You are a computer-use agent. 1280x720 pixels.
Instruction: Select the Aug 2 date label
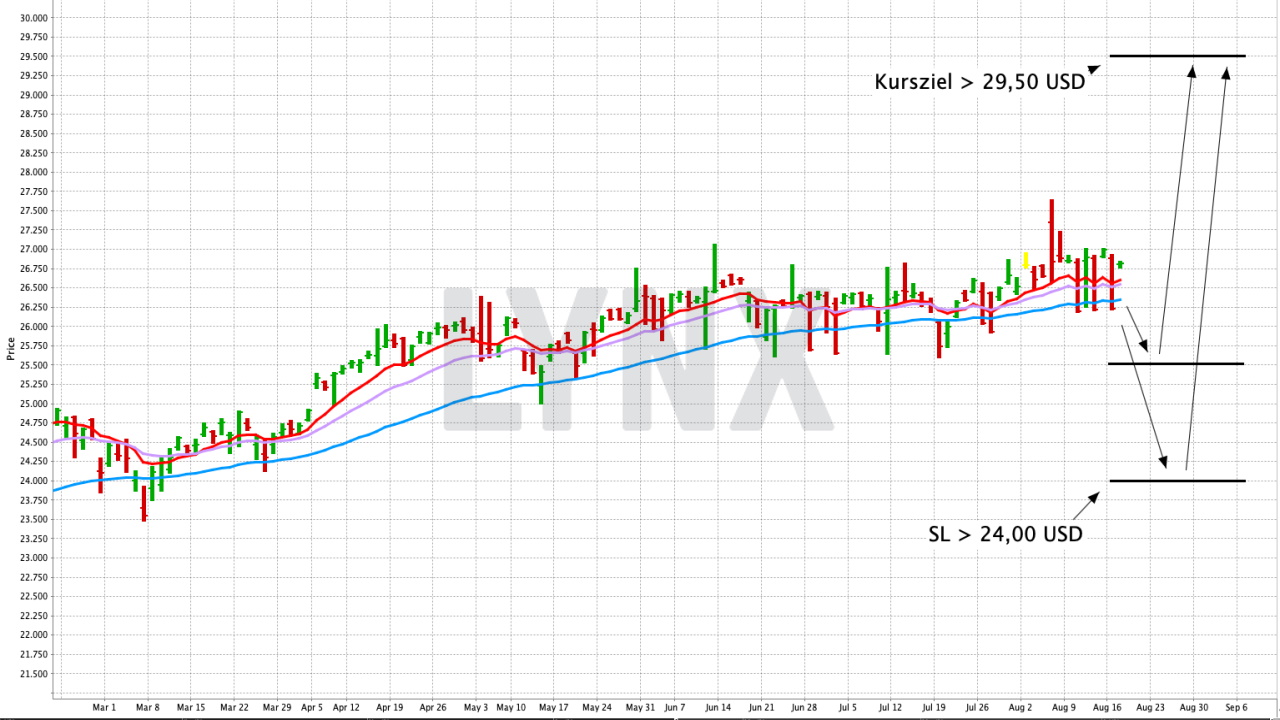[x=1020, y=707]
